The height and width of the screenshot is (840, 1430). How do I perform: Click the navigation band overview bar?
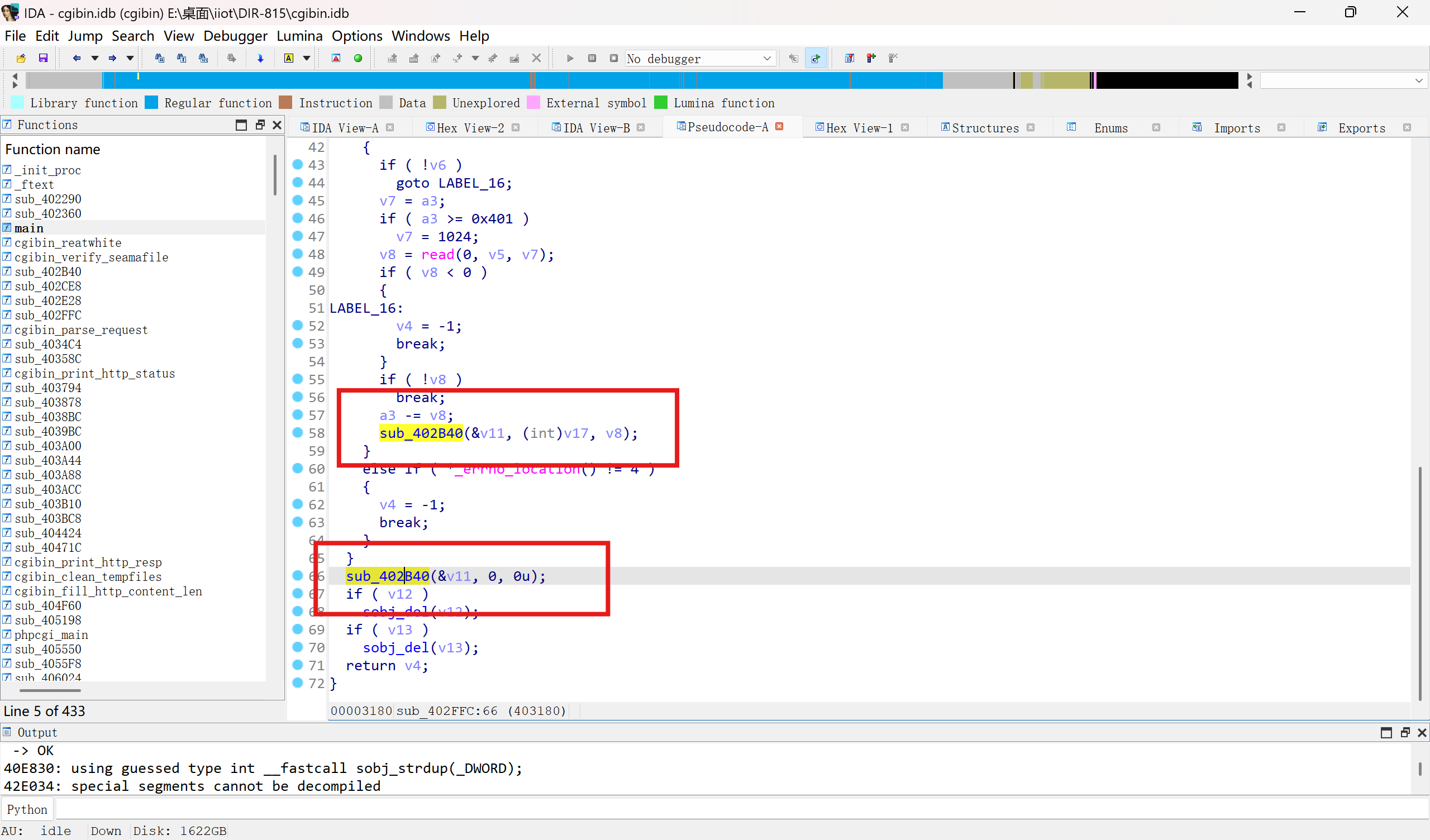632,80
